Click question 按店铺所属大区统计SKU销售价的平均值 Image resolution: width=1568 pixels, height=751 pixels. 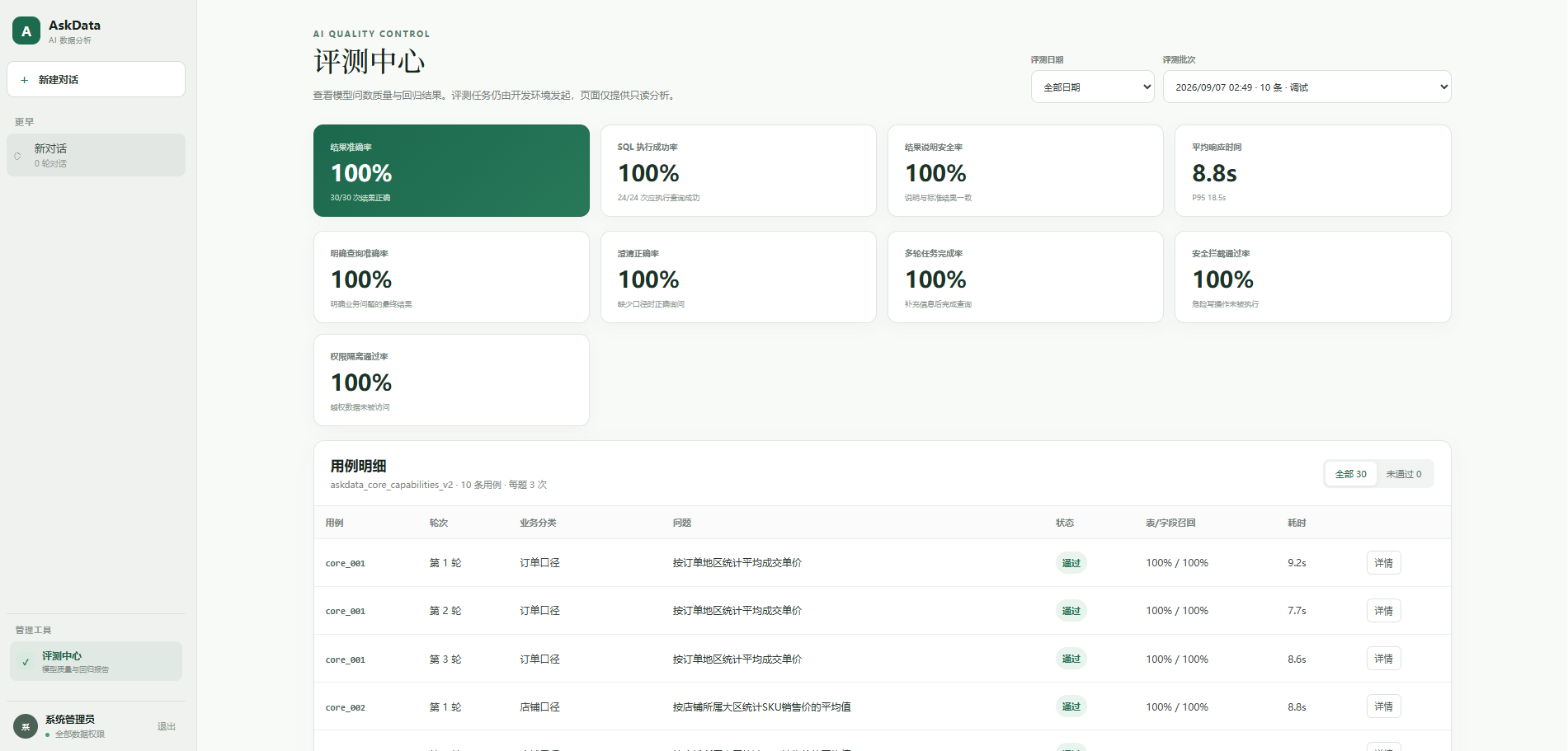point(761,706)
